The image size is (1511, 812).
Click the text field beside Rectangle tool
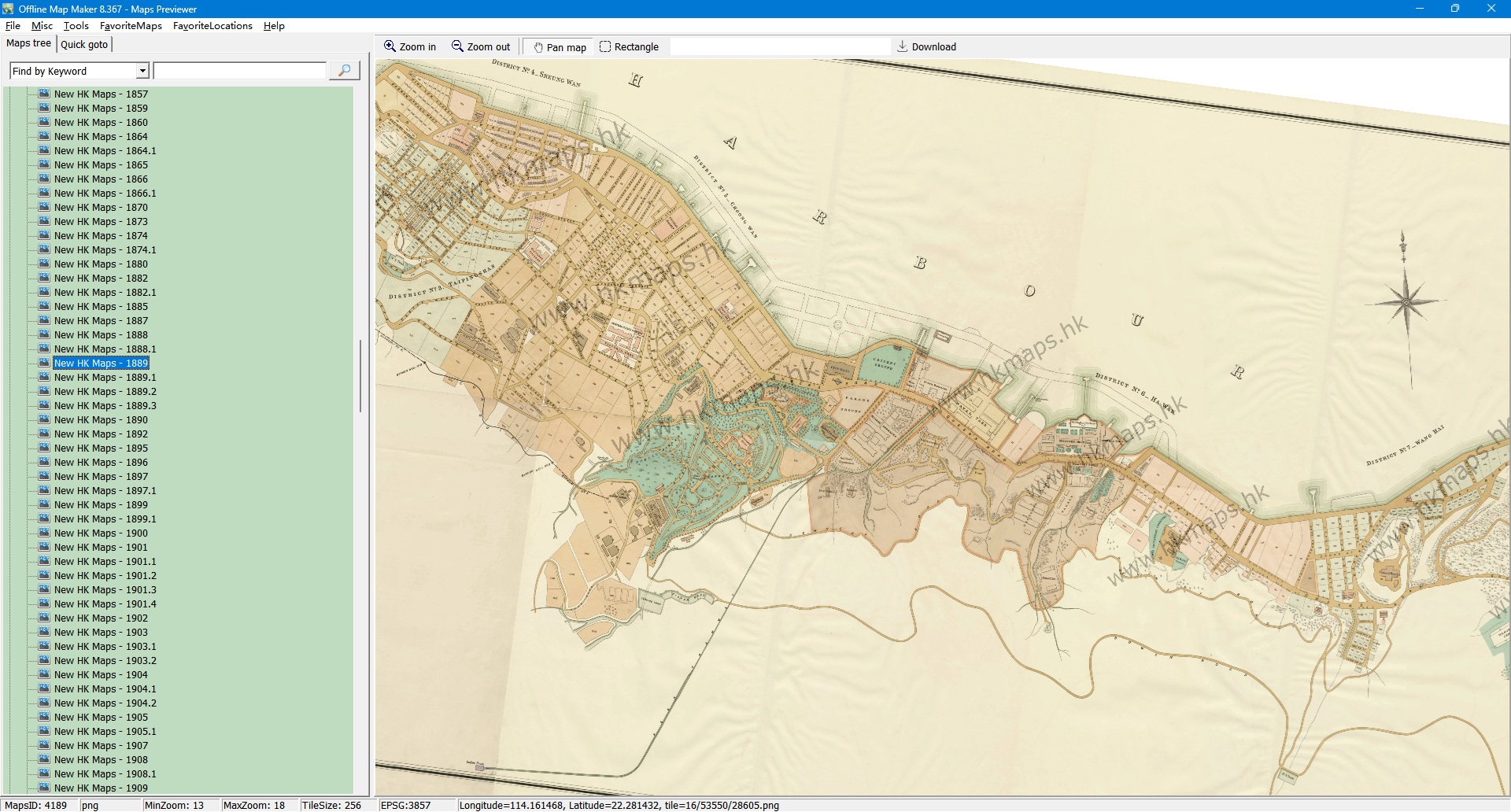[779, 46]
